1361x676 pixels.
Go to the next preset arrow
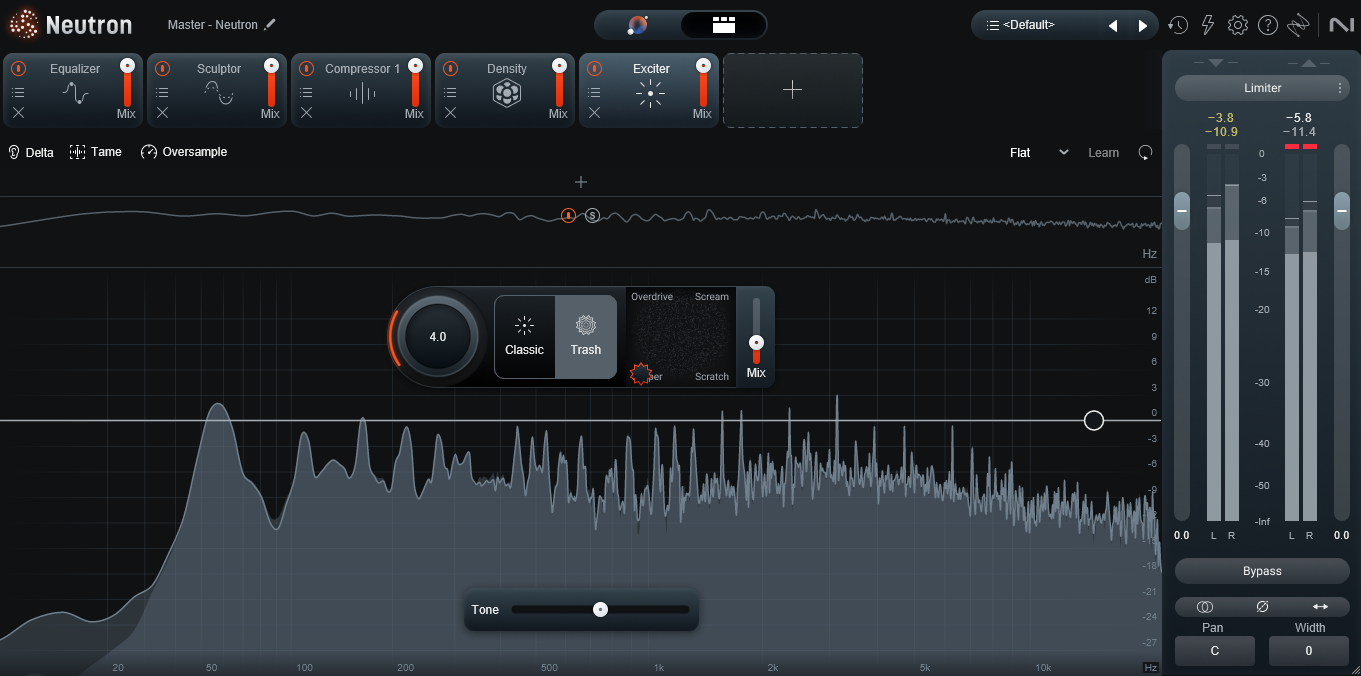coord(1143,25)
